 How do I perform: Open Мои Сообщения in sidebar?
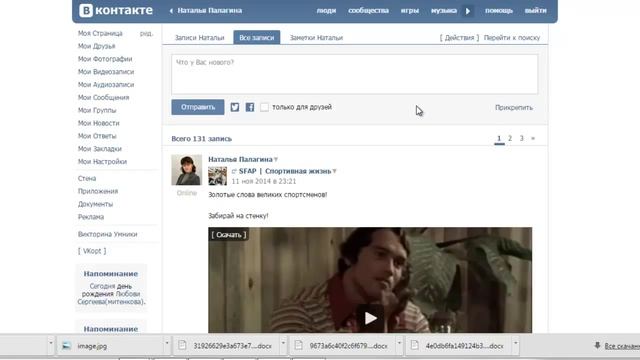pos(103,98)
